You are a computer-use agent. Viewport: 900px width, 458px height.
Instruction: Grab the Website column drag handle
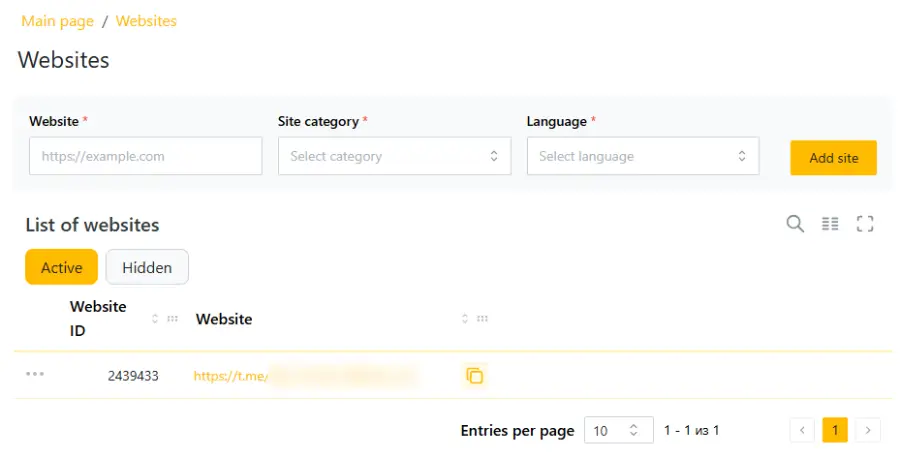[482, 319]
